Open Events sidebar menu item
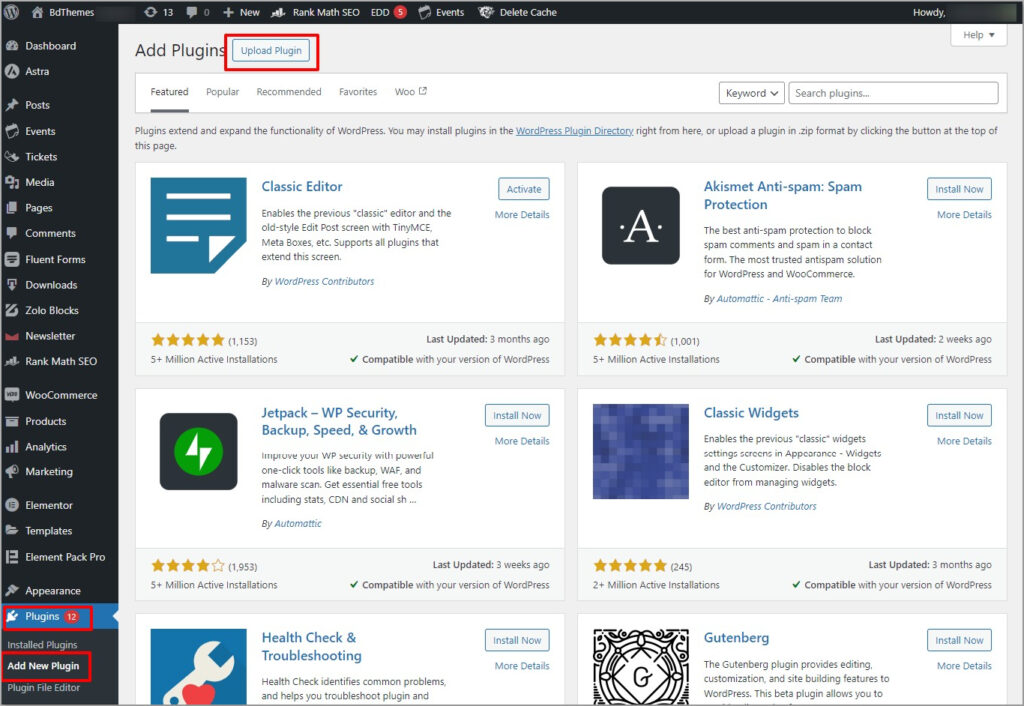The image size is (1024, 706). (40, 131)
